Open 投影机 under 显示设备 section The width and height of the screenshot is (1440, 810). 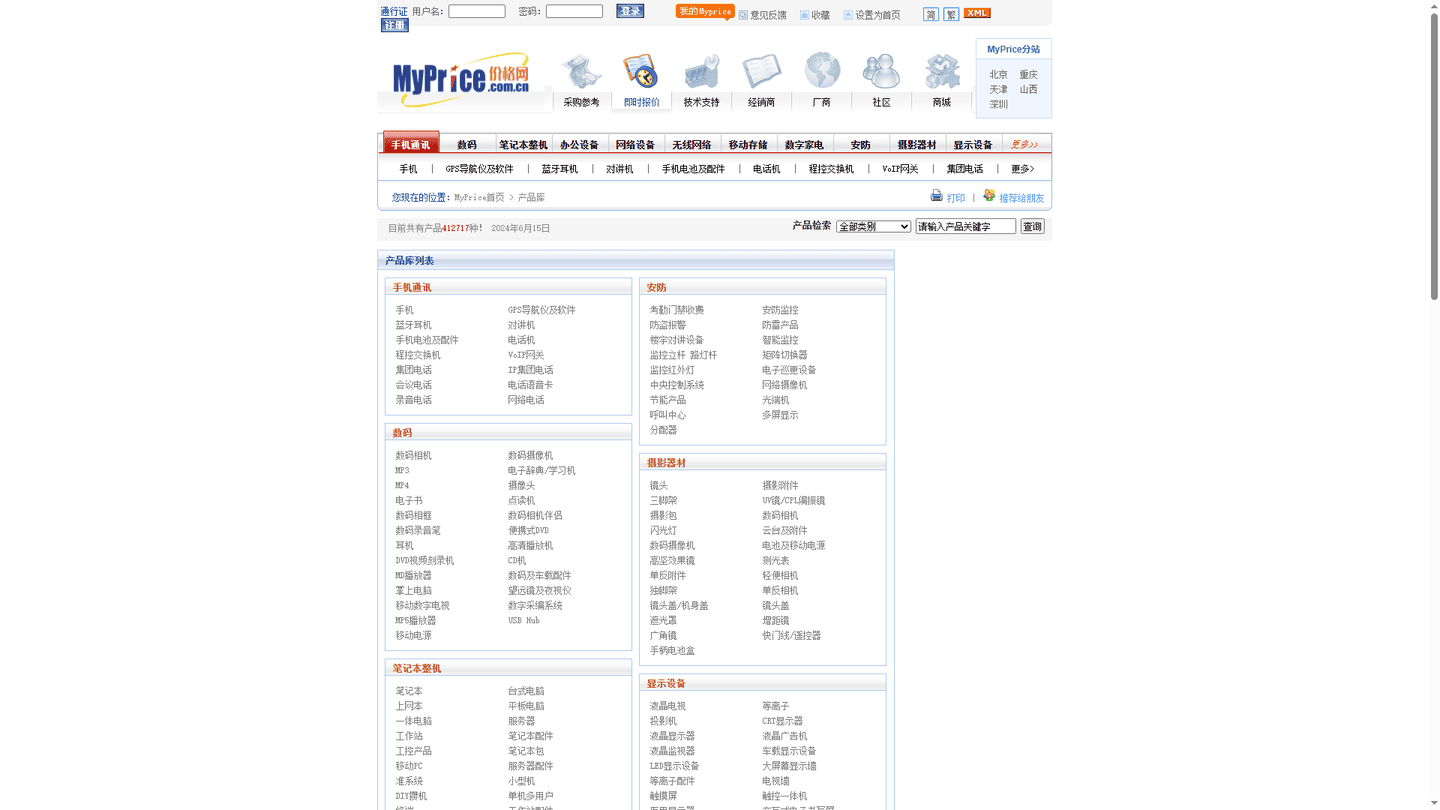click(x=663, y=722)
